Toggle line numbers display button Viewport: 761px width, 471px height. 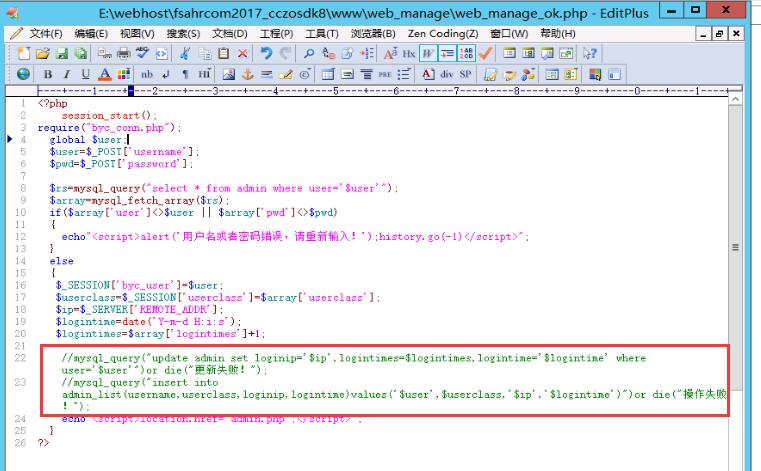pos(466,53)
